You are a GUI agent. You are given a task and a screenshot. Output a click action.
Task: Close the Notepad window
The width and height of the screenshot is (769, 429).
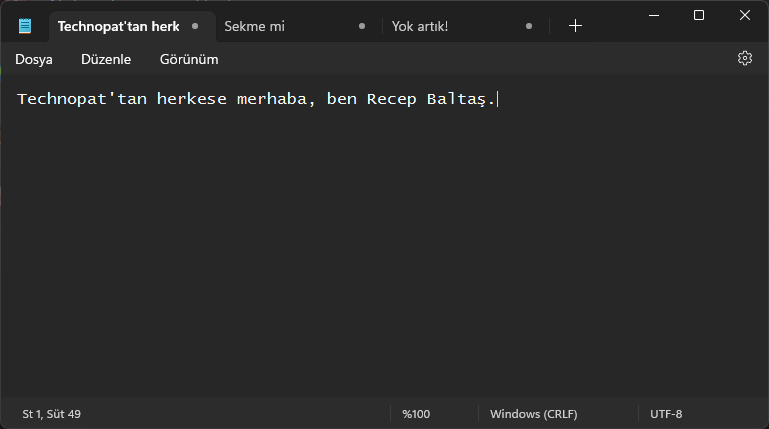tap(744, 15)
